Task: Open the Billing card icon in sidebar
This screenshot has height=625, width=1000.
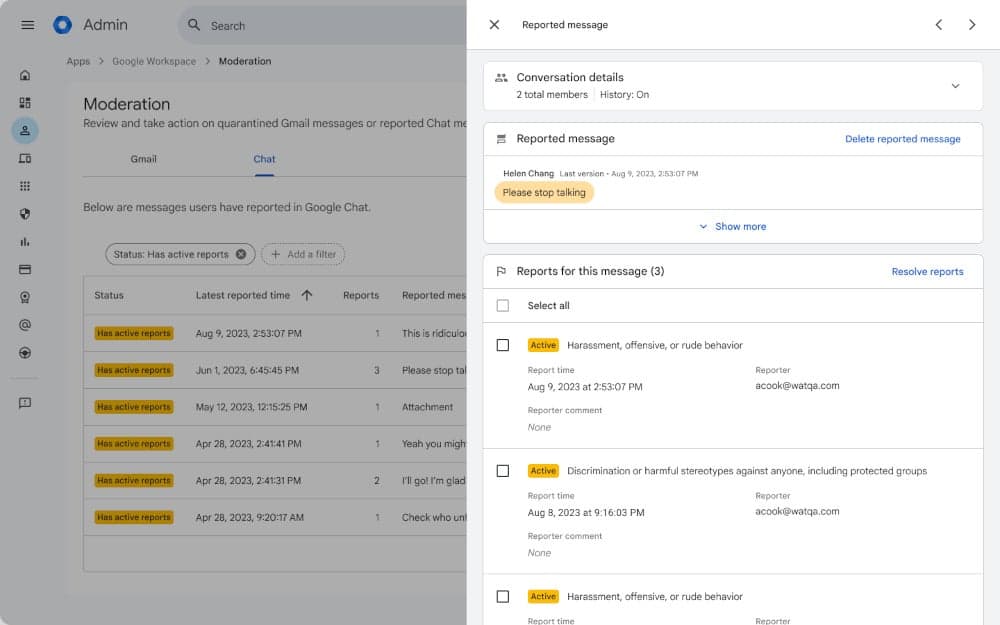Action: tap(26, 268)
